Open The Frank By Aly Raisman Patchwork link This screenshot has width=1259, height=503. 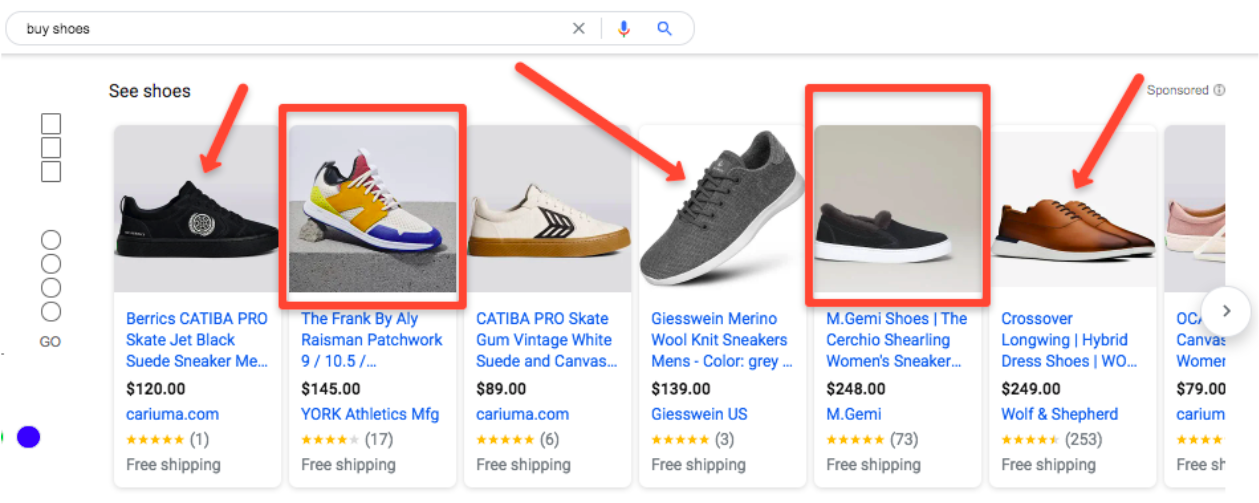[372, 340]
